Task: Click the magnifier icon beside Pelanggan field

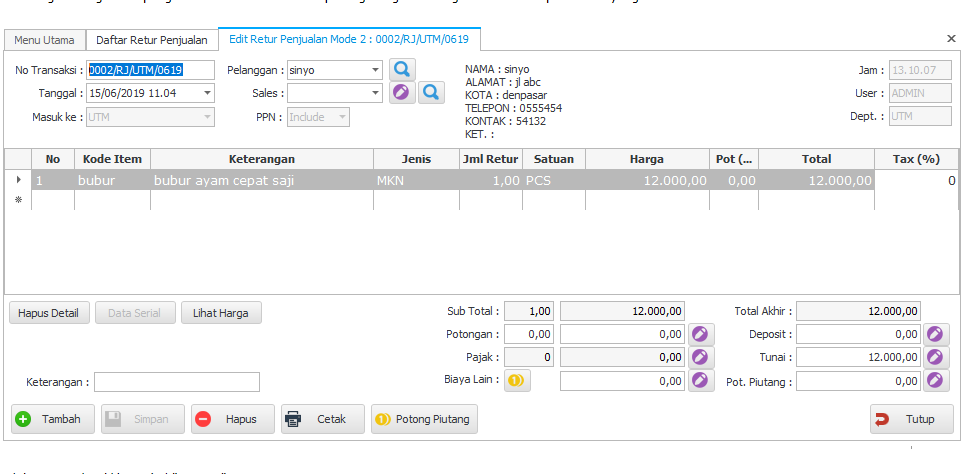Action: (x=401, y=70)
